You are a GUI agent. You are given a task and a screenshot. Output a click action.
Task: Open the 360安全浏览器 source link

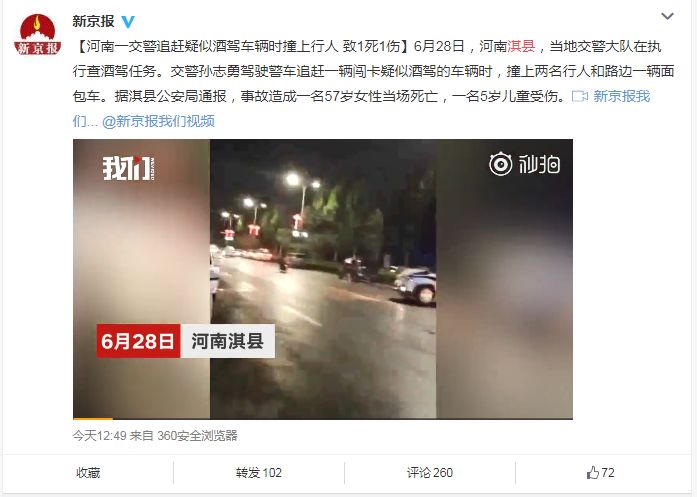tap(197, 435)
